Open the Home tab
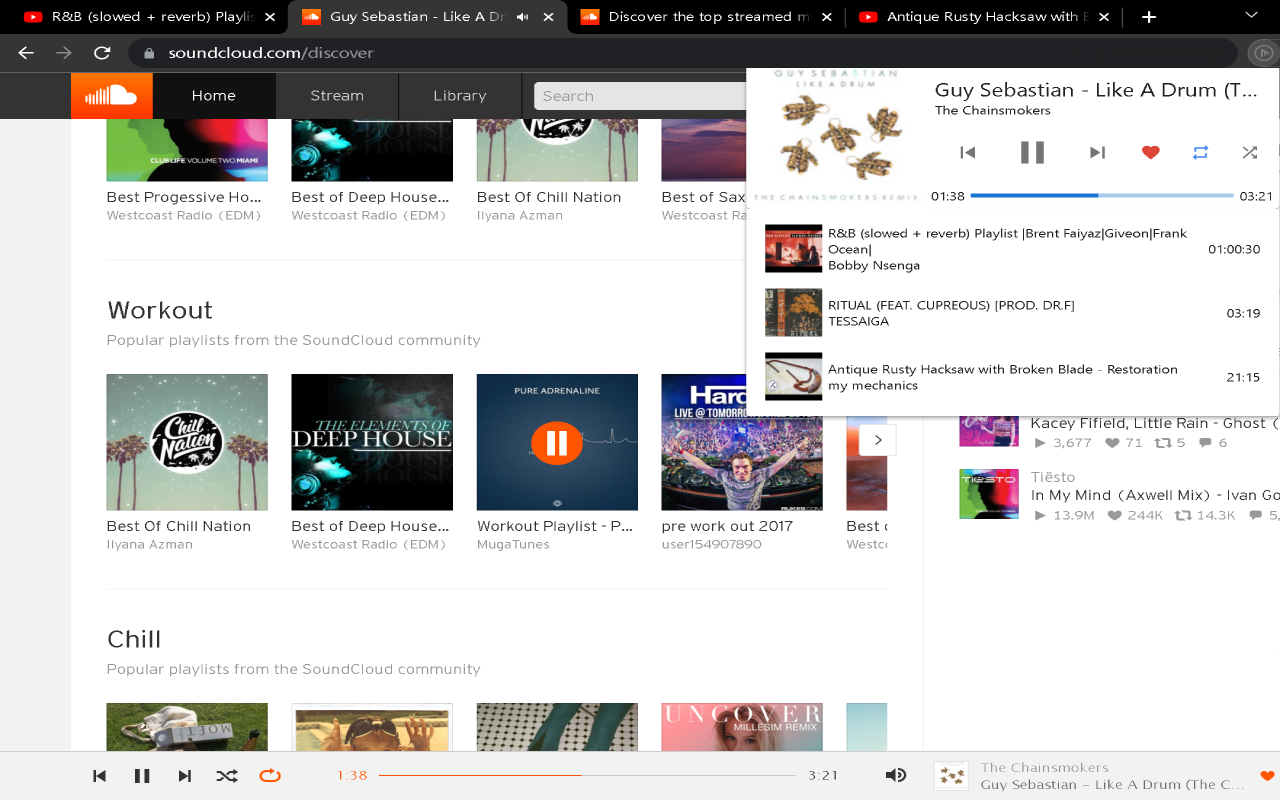This screenshot has height=800, width=1280. (x=213, y=96)
